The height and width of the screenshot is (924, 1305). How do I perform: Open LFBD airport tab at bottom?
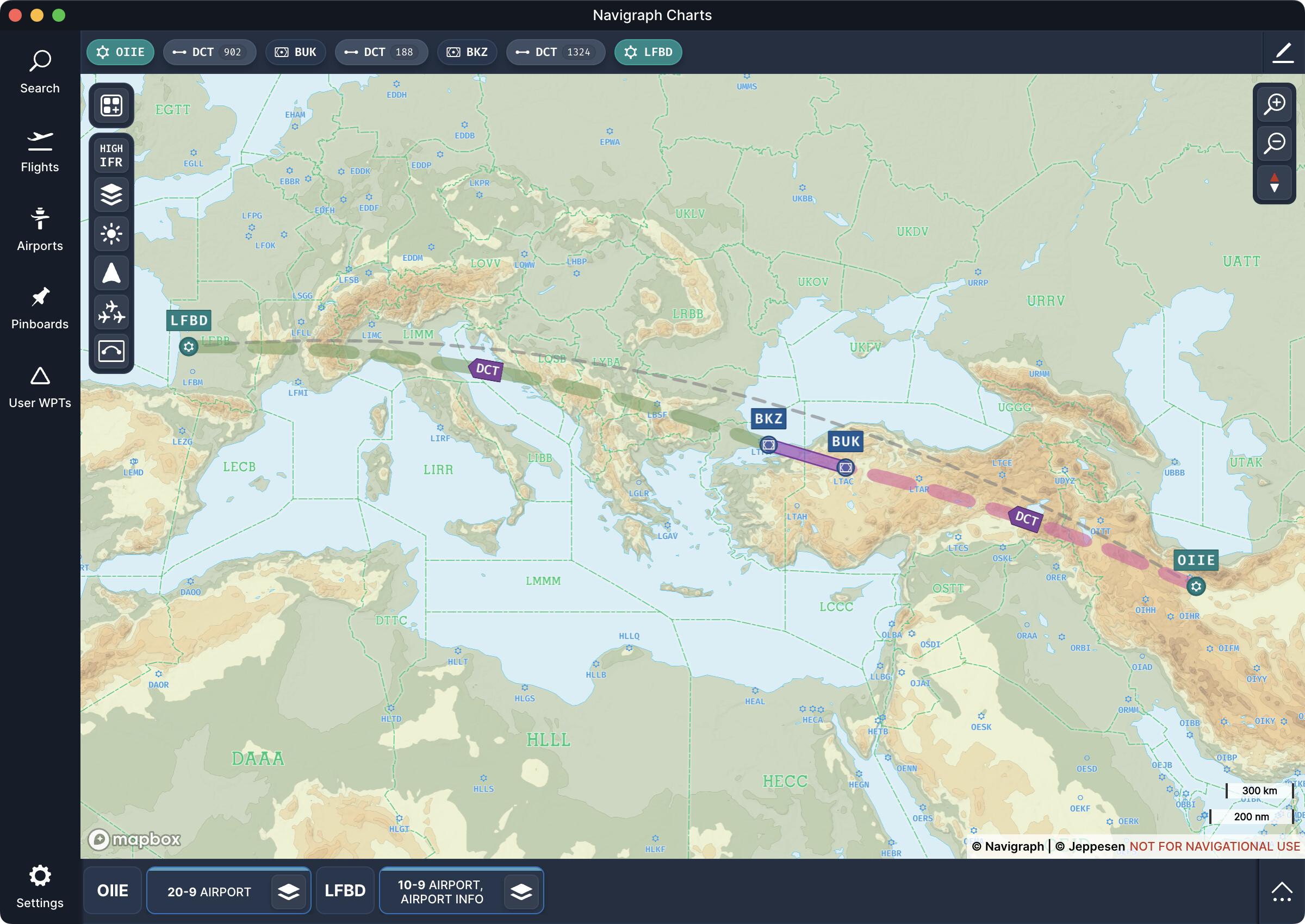click(345, 890)
